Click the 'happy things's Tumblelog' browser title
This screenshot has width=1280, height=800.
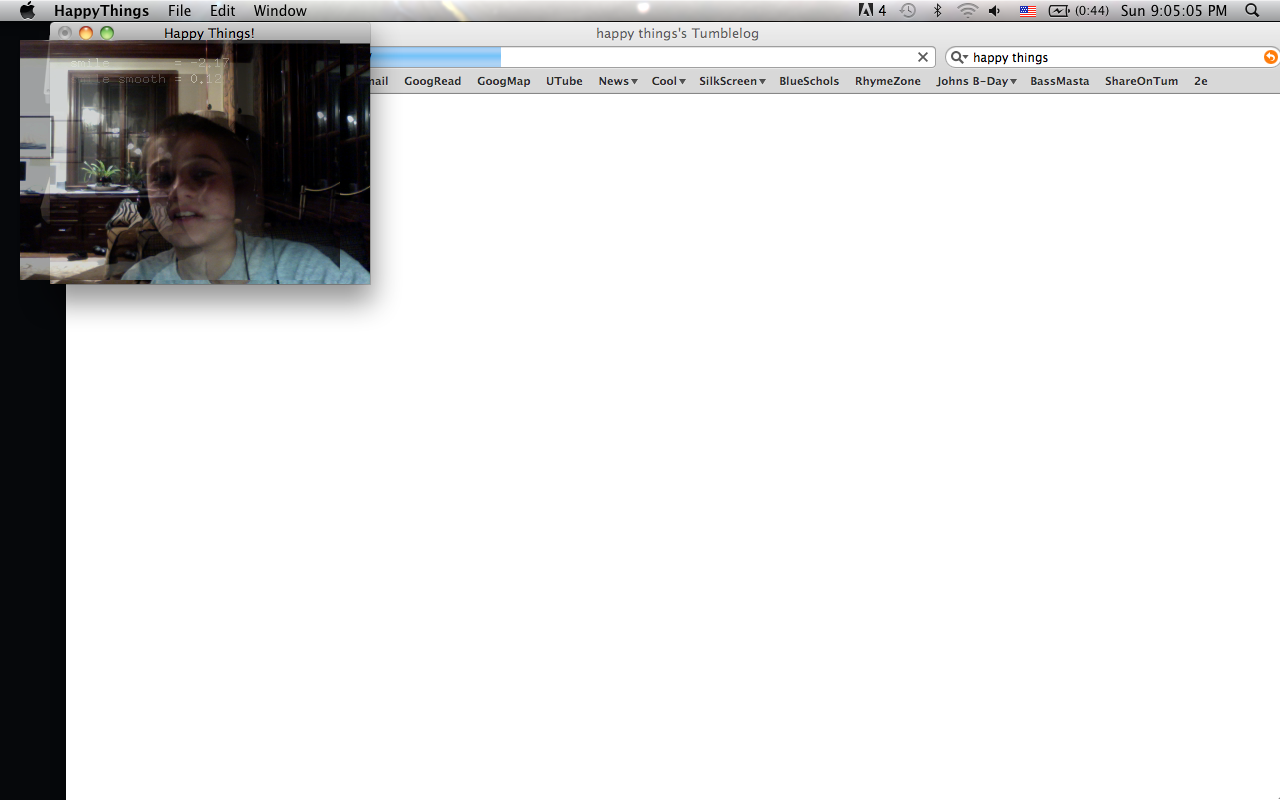pyautogui.click(x=677, y=33)
